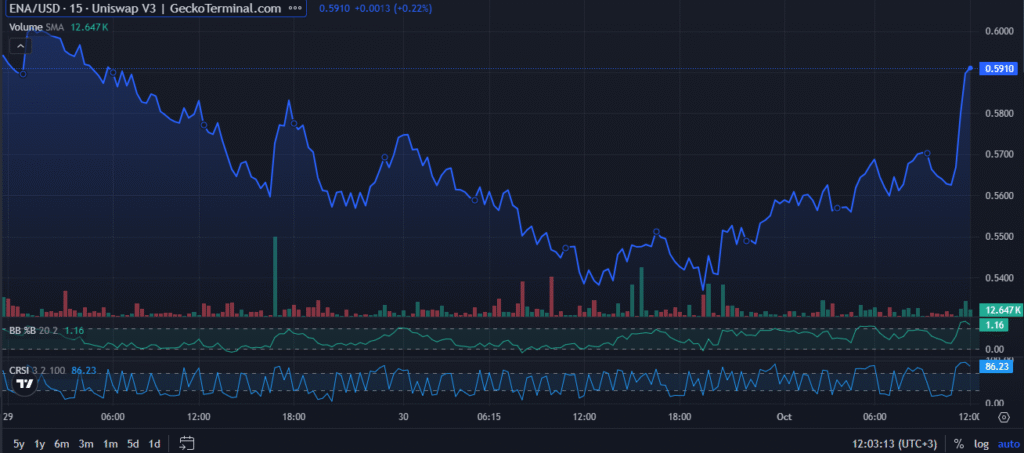
Task: Toggle log scale mode
Action: point(980,443)
